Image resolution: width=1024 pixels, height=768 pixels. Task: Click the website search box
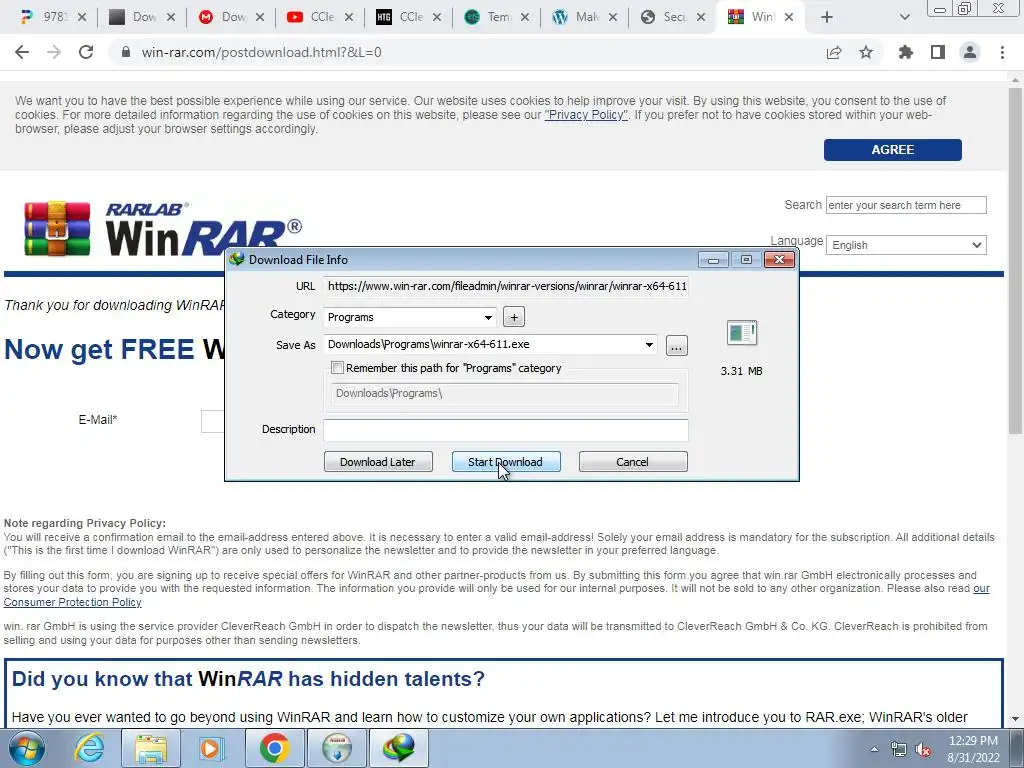tap(906, 205)
